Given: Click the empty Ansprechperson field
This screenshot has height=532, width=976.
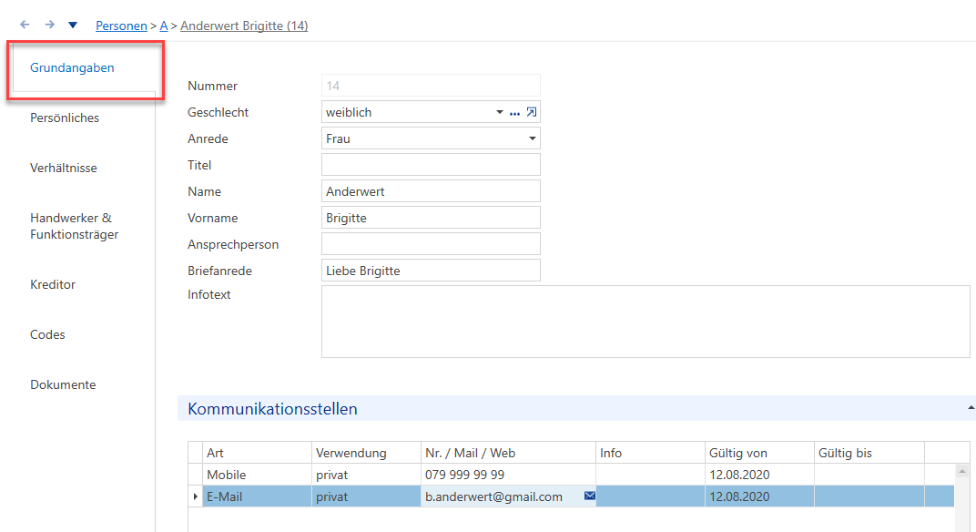Looking at the screenshot, I should pyautogui.click(x=431, y=245).
